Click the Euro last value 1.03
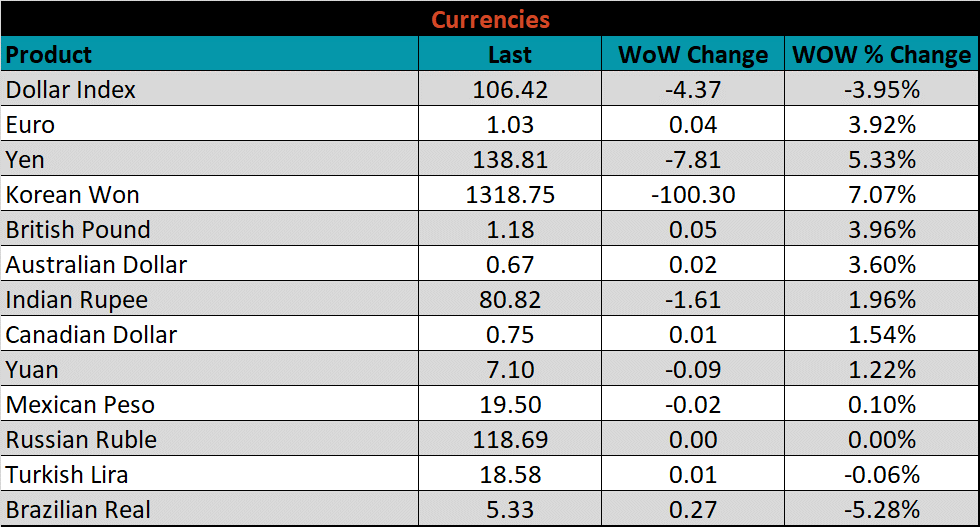 pyautogui.click(x=510, y=124)
